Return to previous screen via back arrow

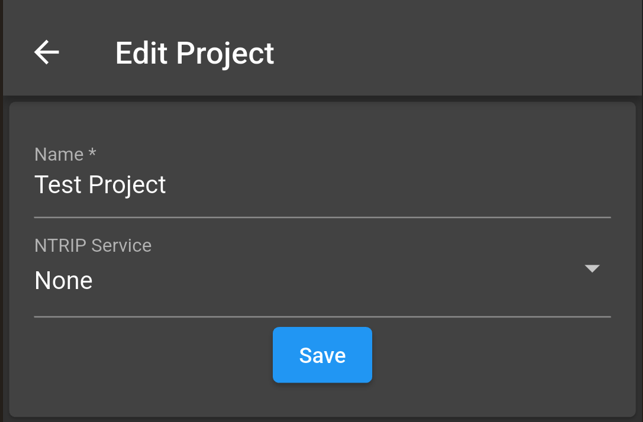[47, 52]
